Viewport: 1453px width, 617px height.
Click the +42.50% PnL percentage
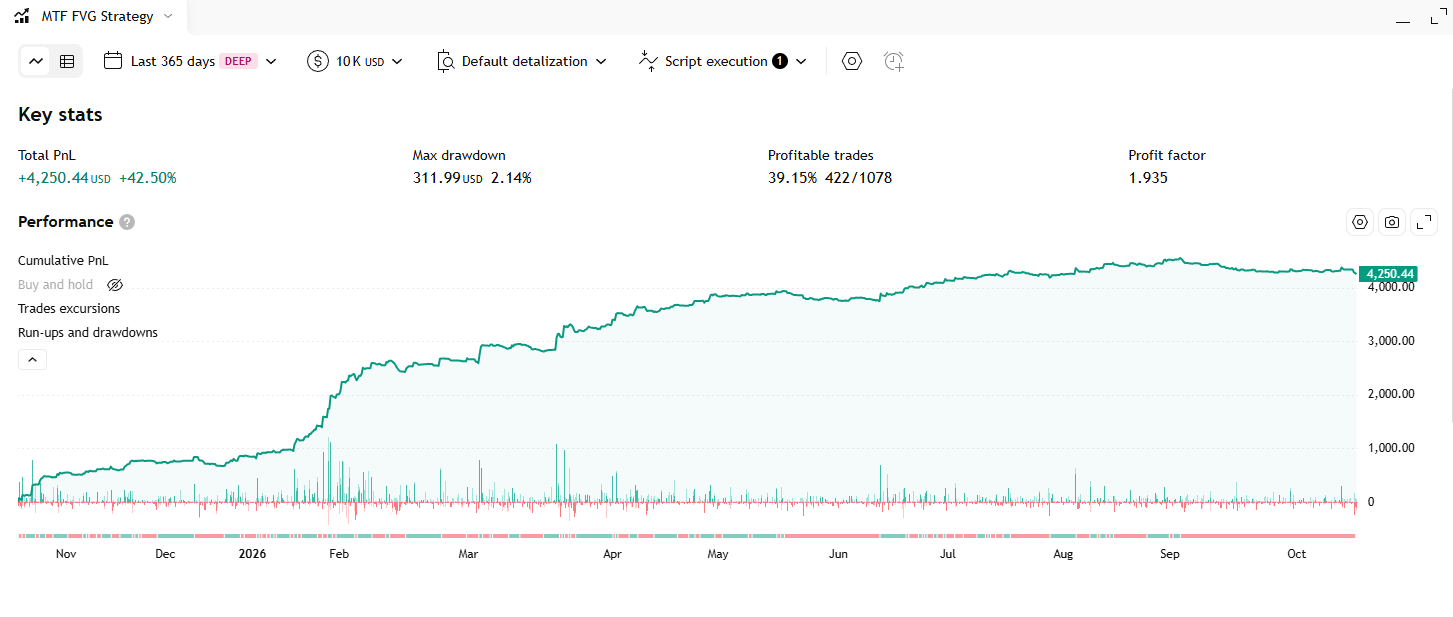pos(148,178)
